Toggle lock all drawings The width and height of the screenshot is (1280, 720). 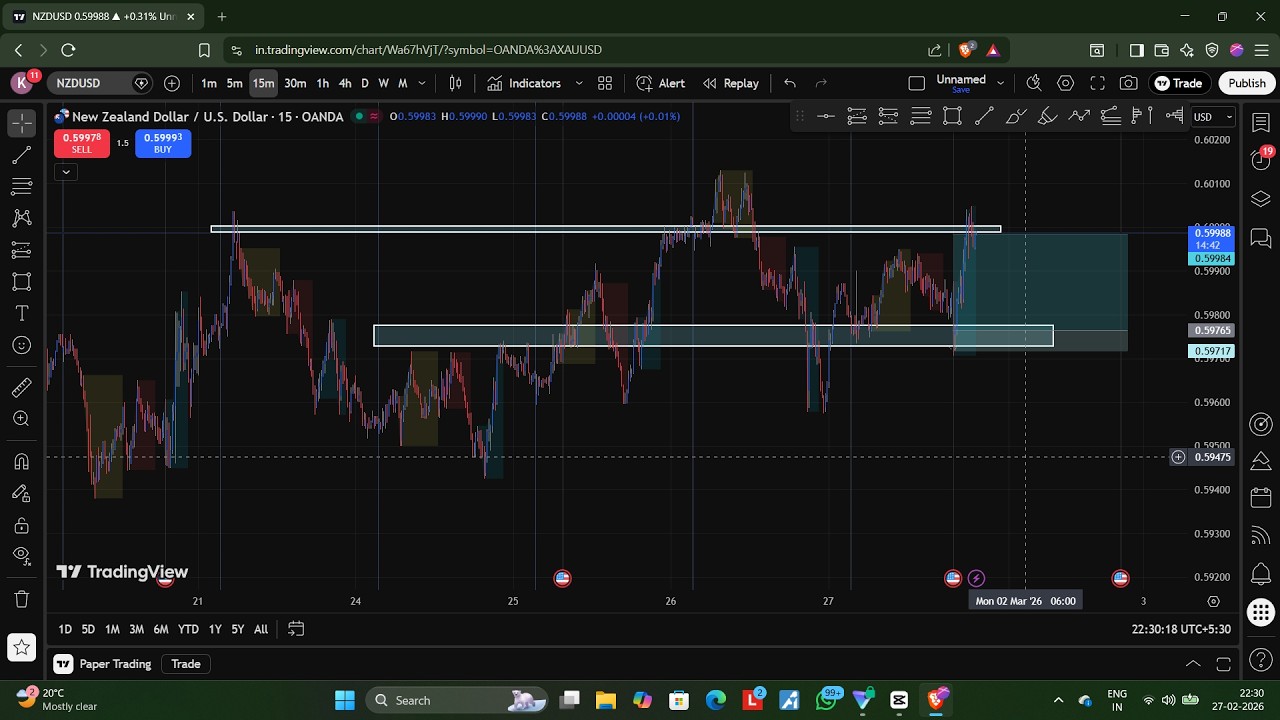21,525
